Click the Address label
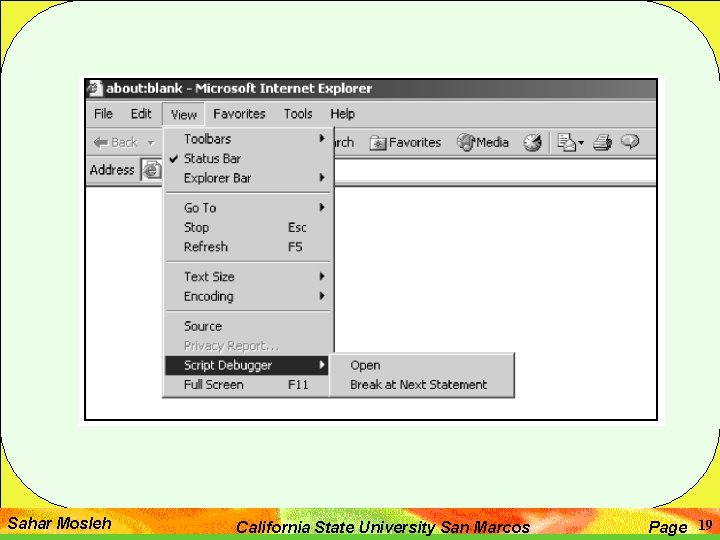This screenshot has height=540, width=720. 112,170
